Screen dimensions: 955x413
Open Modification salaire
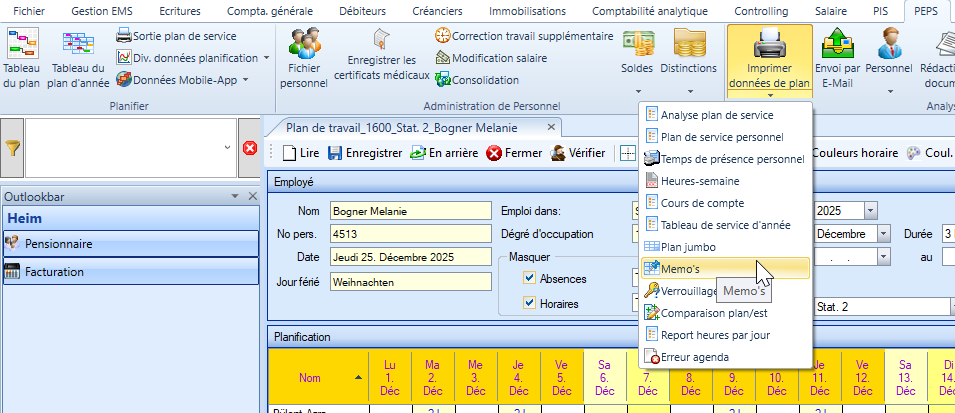click(491, 58)
